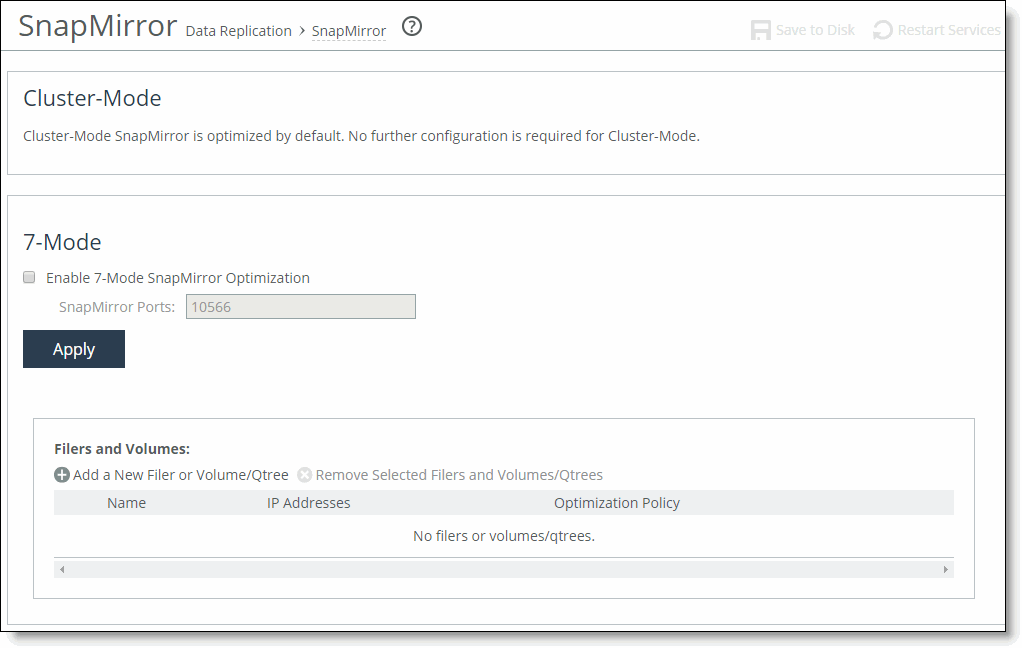The width and height of the screenshot is (1022, 648).
Task: Click the Cluster-Mode heading
Action: 92,98
